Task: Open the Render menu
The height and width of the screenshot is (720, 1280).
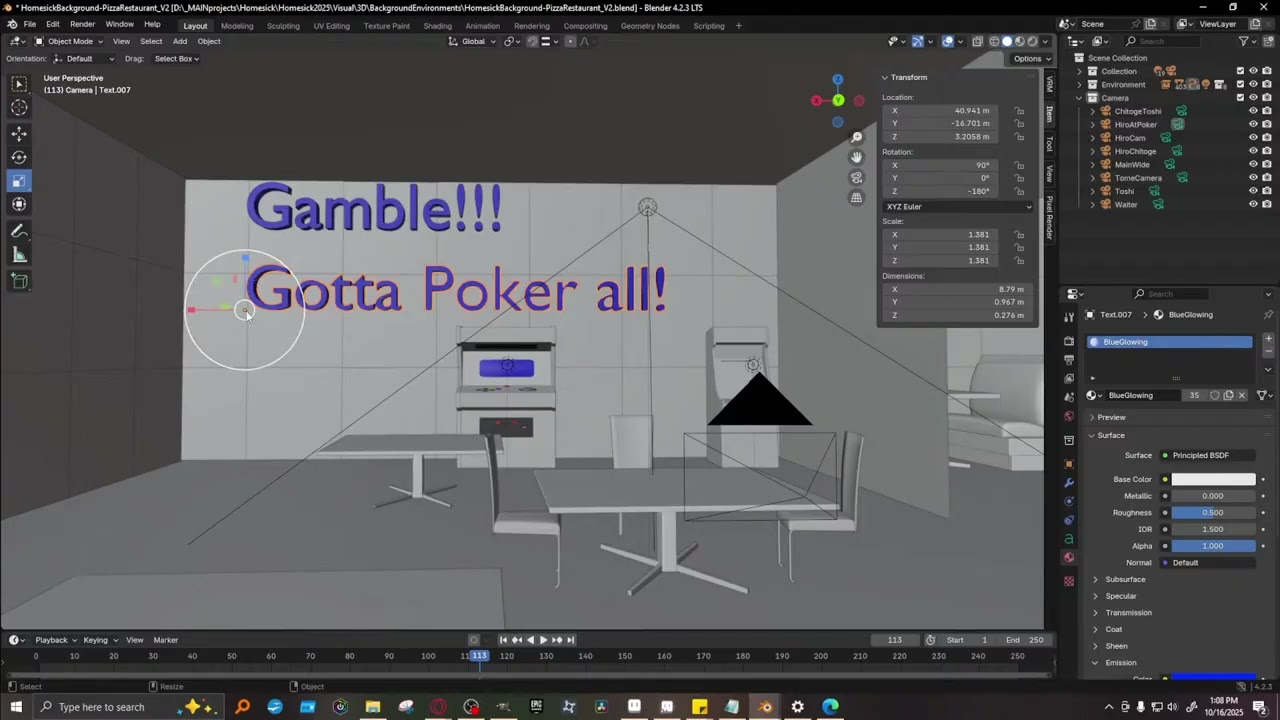Action: click(83, 25)
